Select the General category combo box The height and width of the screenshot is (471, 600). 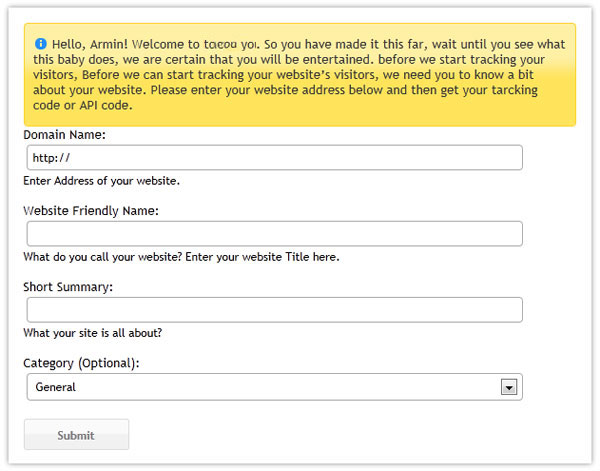coord(274,387)
